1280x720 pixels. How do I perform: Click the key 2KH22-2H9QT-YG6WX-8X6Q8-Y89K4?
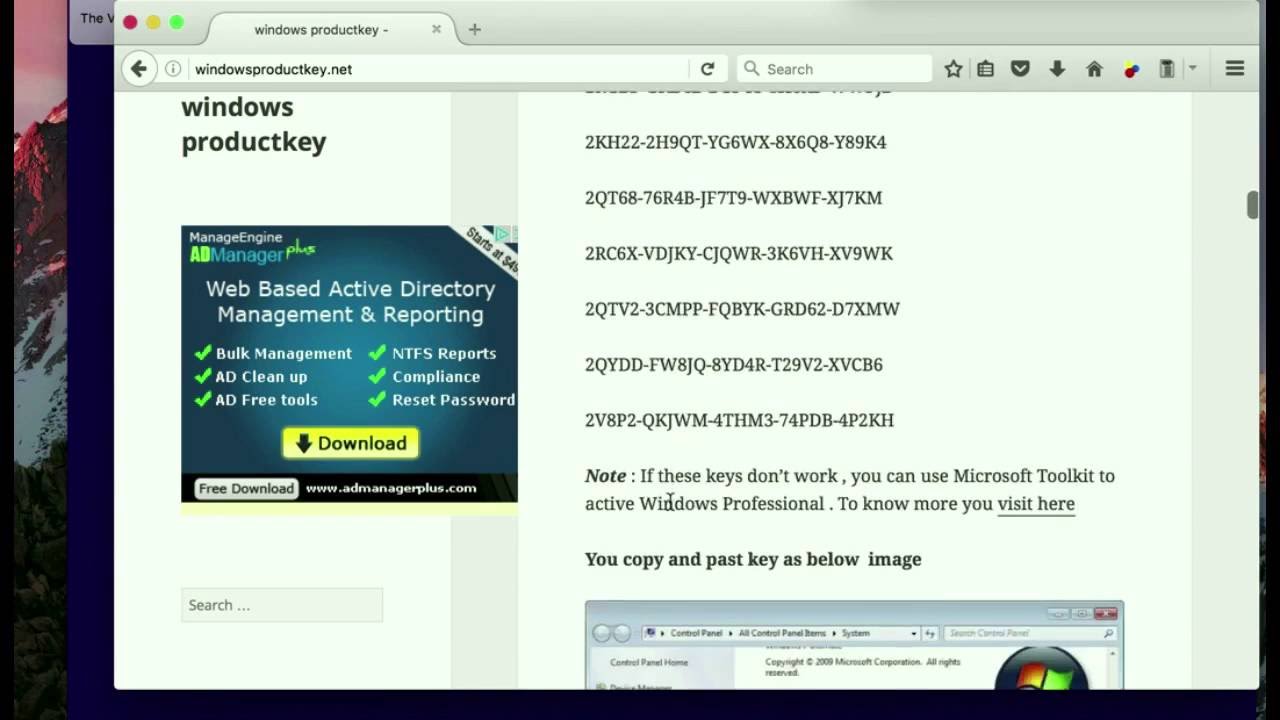pos(735,142)
